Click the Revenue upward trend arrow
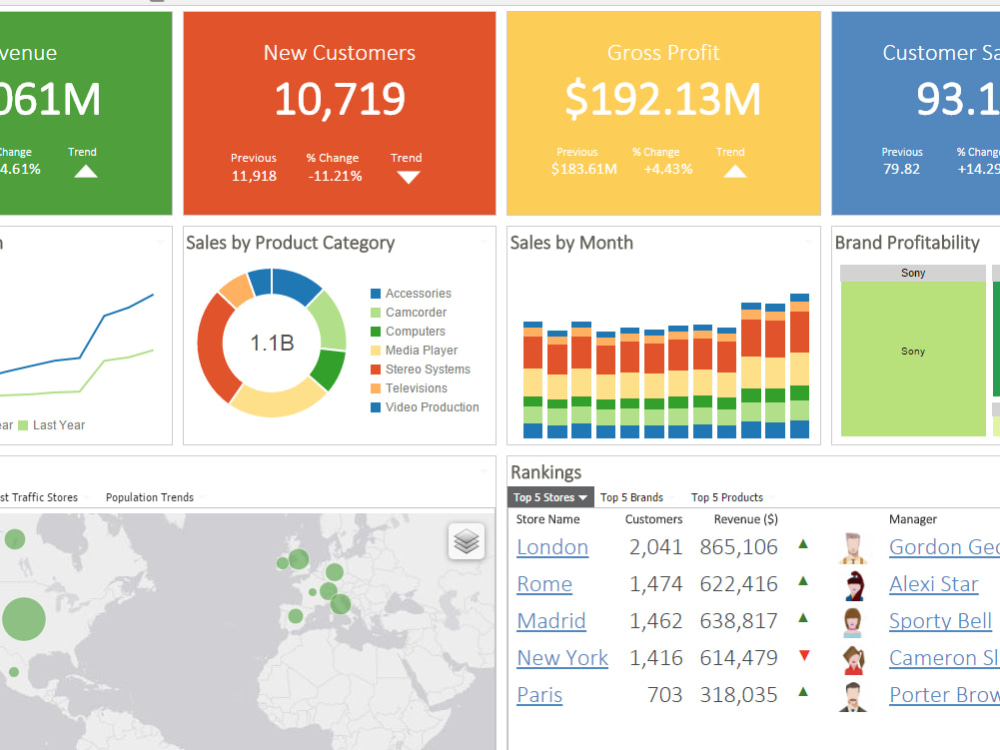This screenshot has width=1000, height=750. pos(85,171)
